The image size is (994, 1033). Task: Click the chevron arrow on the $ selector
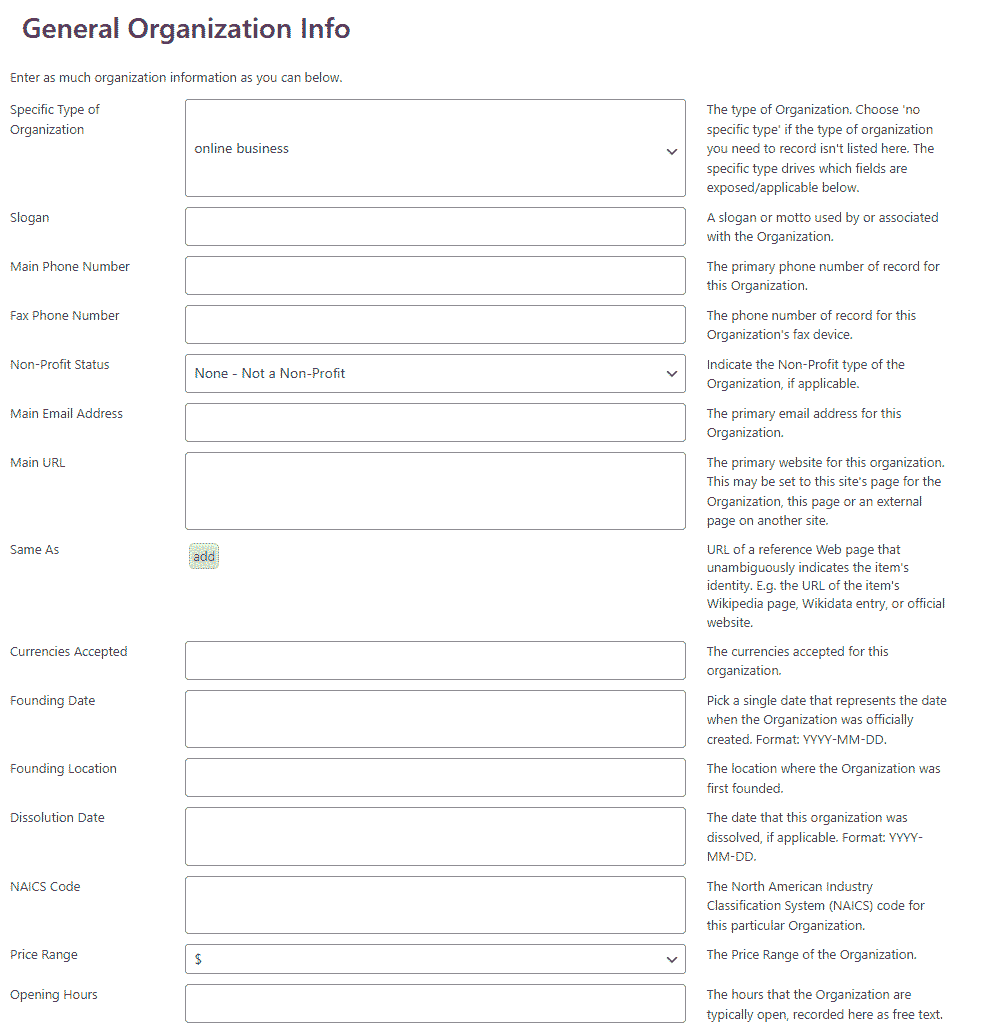click(672, 960)
